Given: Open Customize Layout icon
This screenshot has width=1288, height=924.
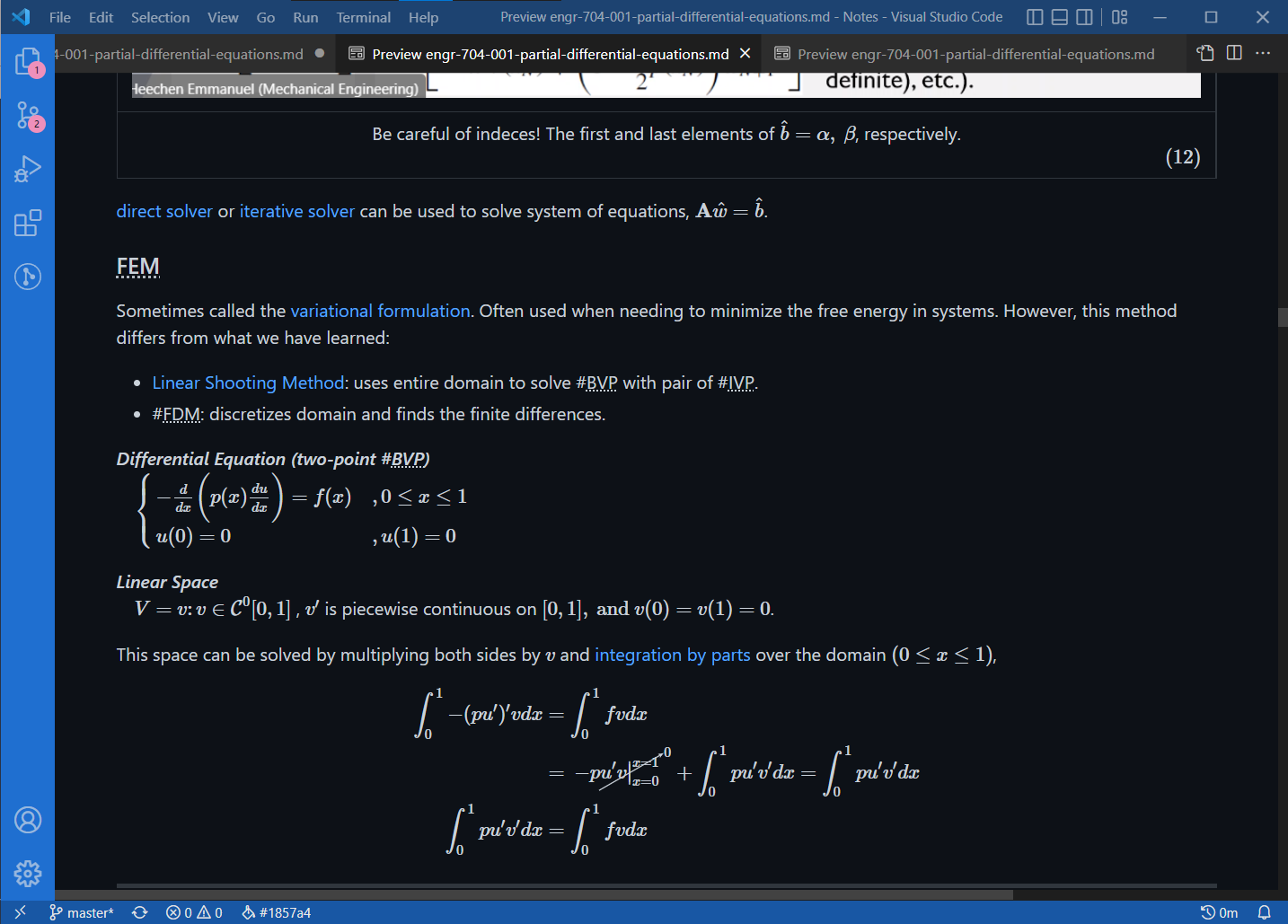Looking at the screenshot, I should tap(1119, 17).
